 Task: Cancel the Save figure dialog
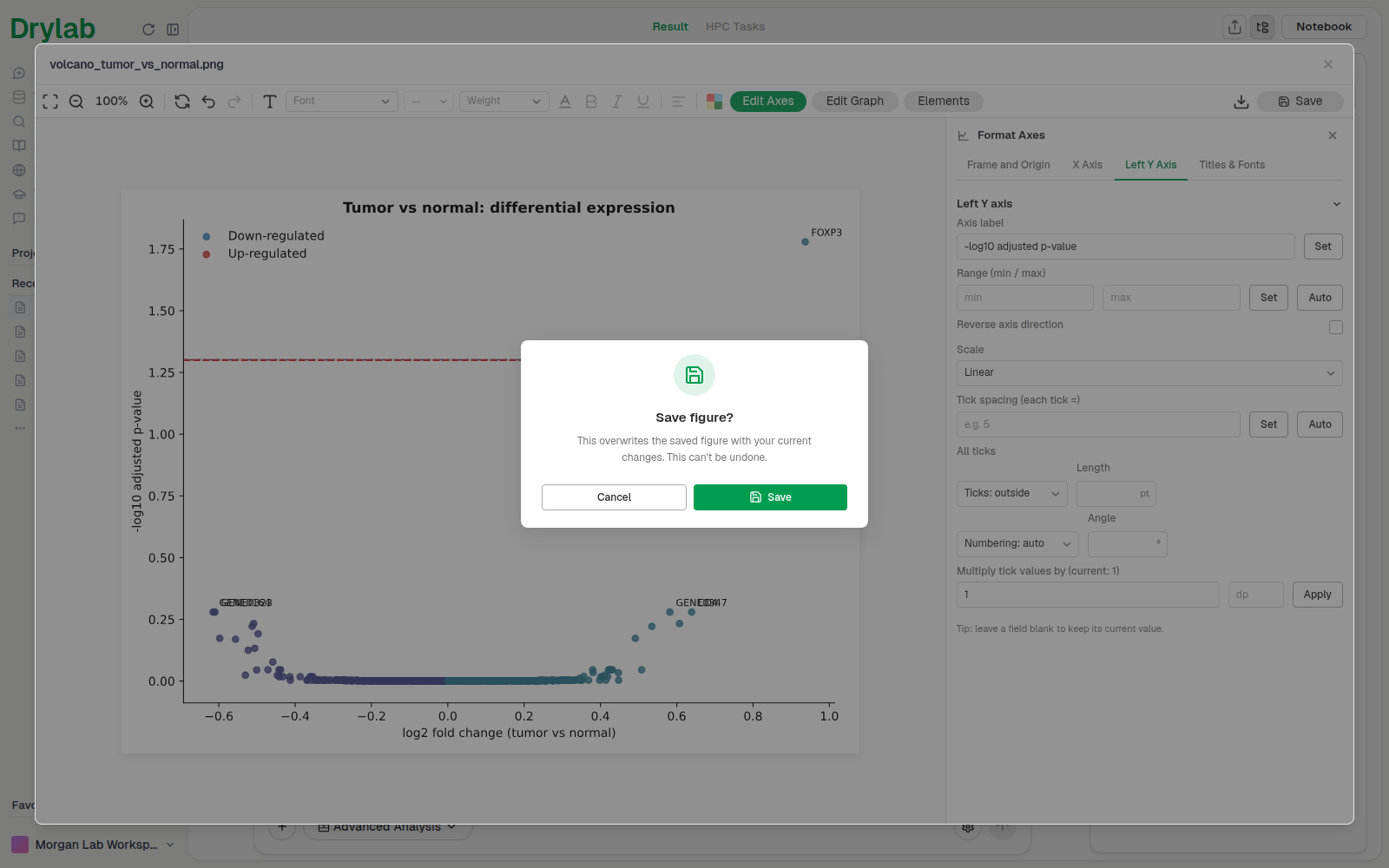pyautogui.click(x=614, y=497)
